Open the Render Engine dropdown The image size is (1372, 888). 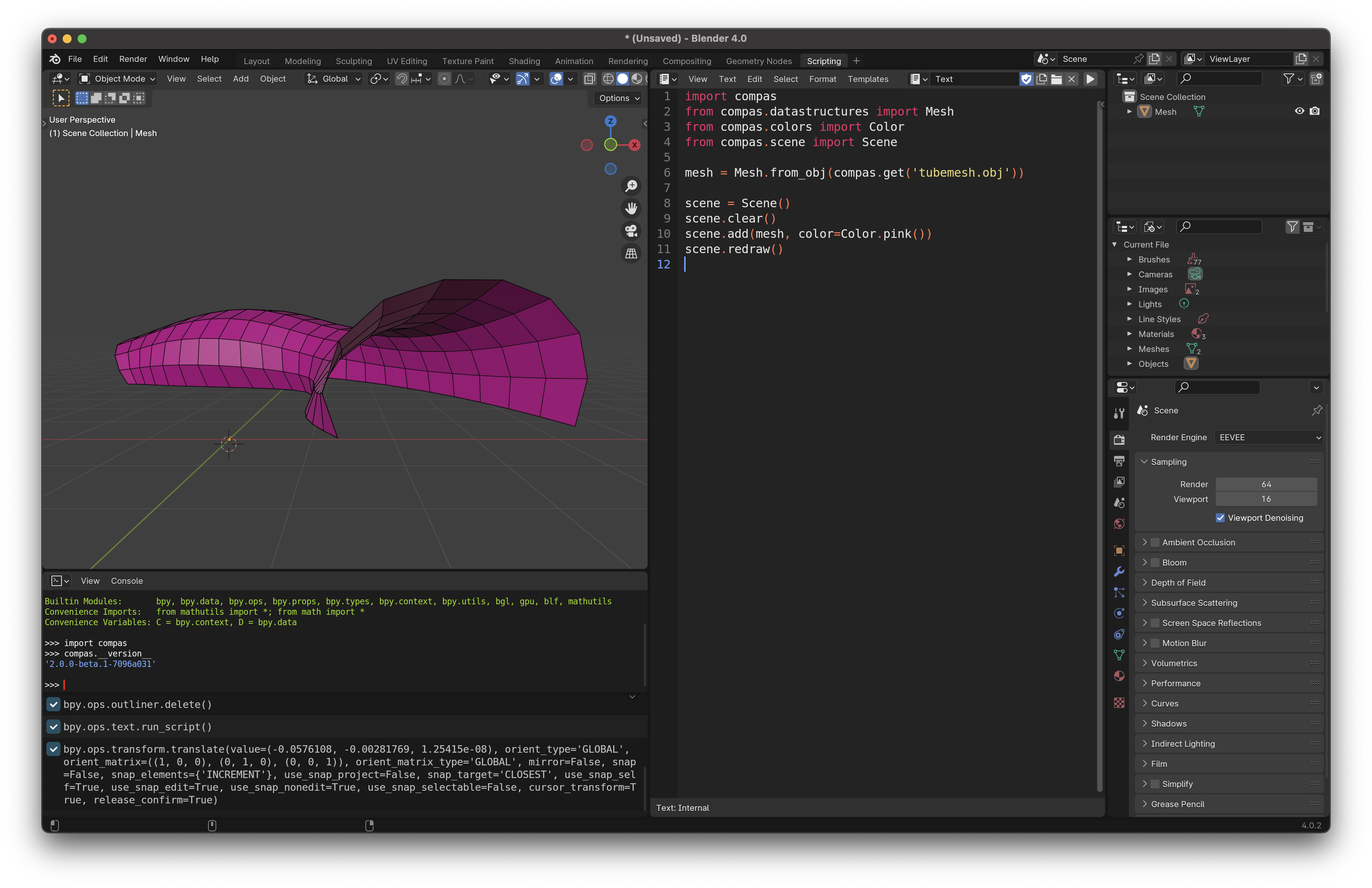pos(1269,437)
